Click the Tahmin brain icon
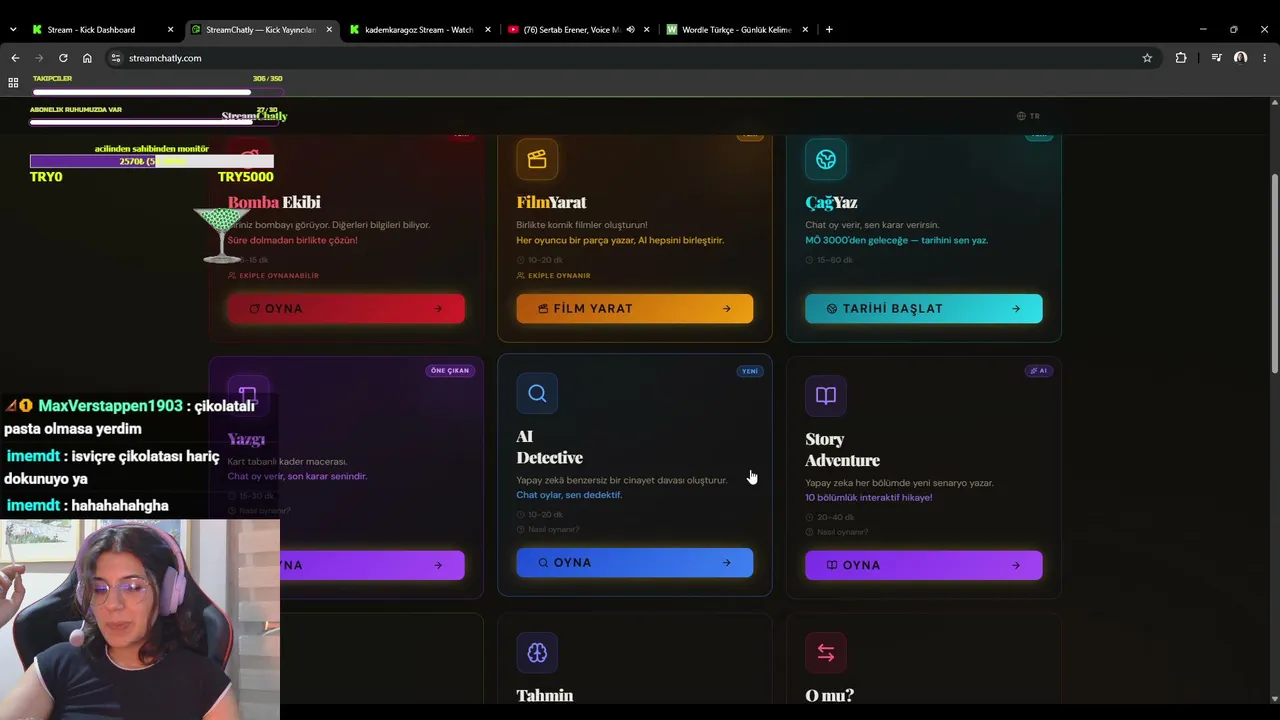1280x720 pixels. pos(537,653)
